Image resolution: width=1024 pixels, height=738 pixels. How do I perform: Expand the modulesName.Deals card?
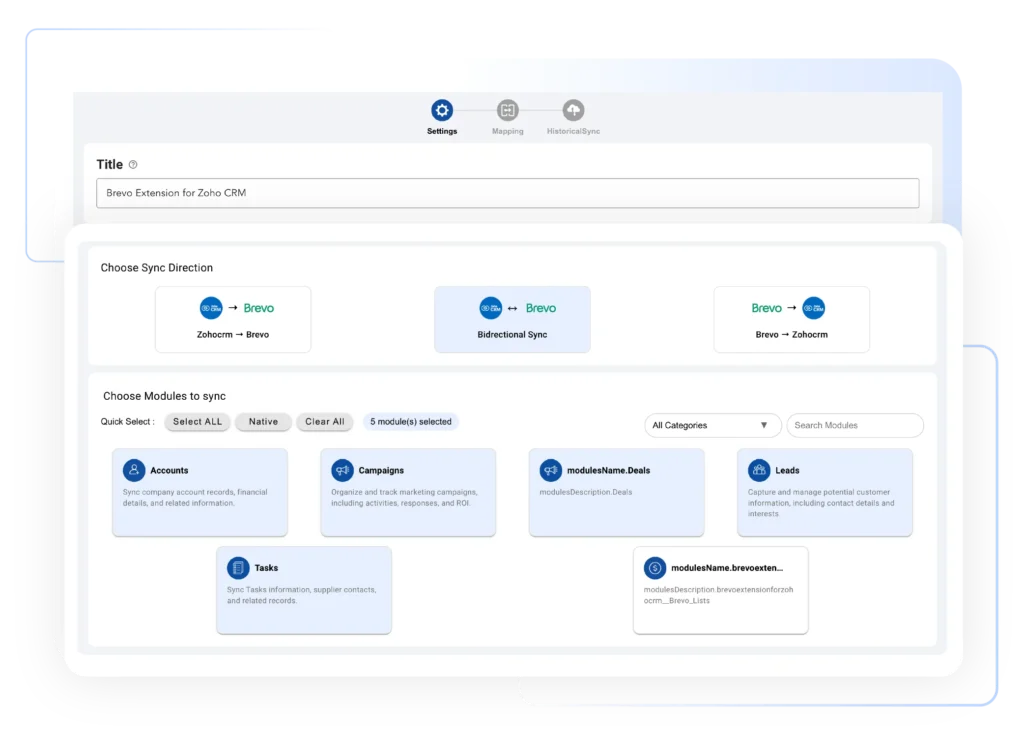(x=616, y=490)
